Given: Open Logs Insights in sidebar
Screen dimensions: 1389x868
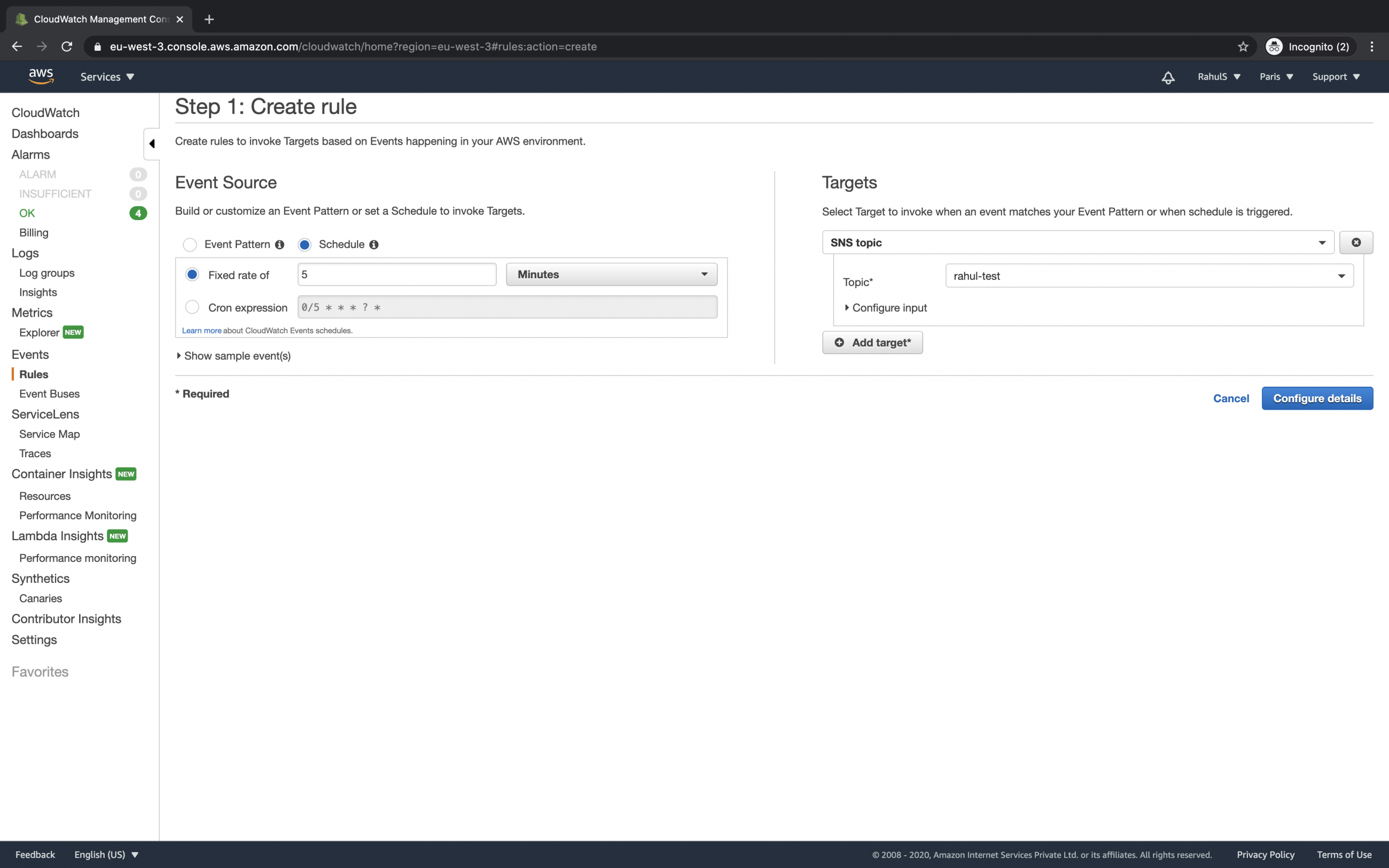Looking at the screenshot, I should tap(38, 292).
